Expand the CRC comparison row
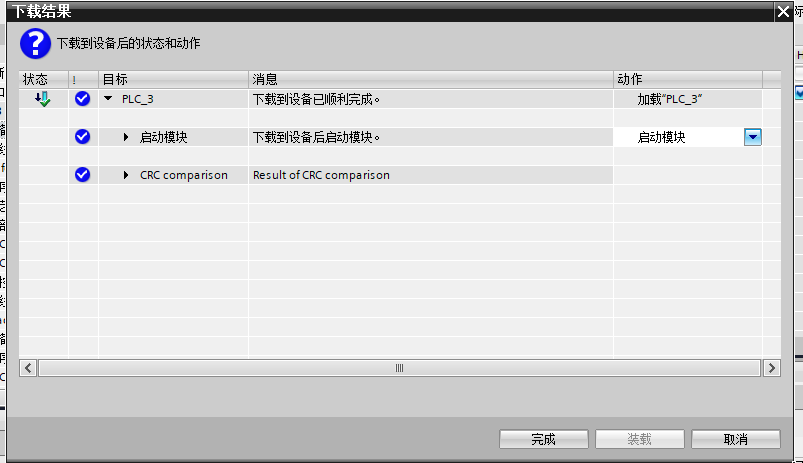This screenshot has width=803, height=463. click(126, 175)
